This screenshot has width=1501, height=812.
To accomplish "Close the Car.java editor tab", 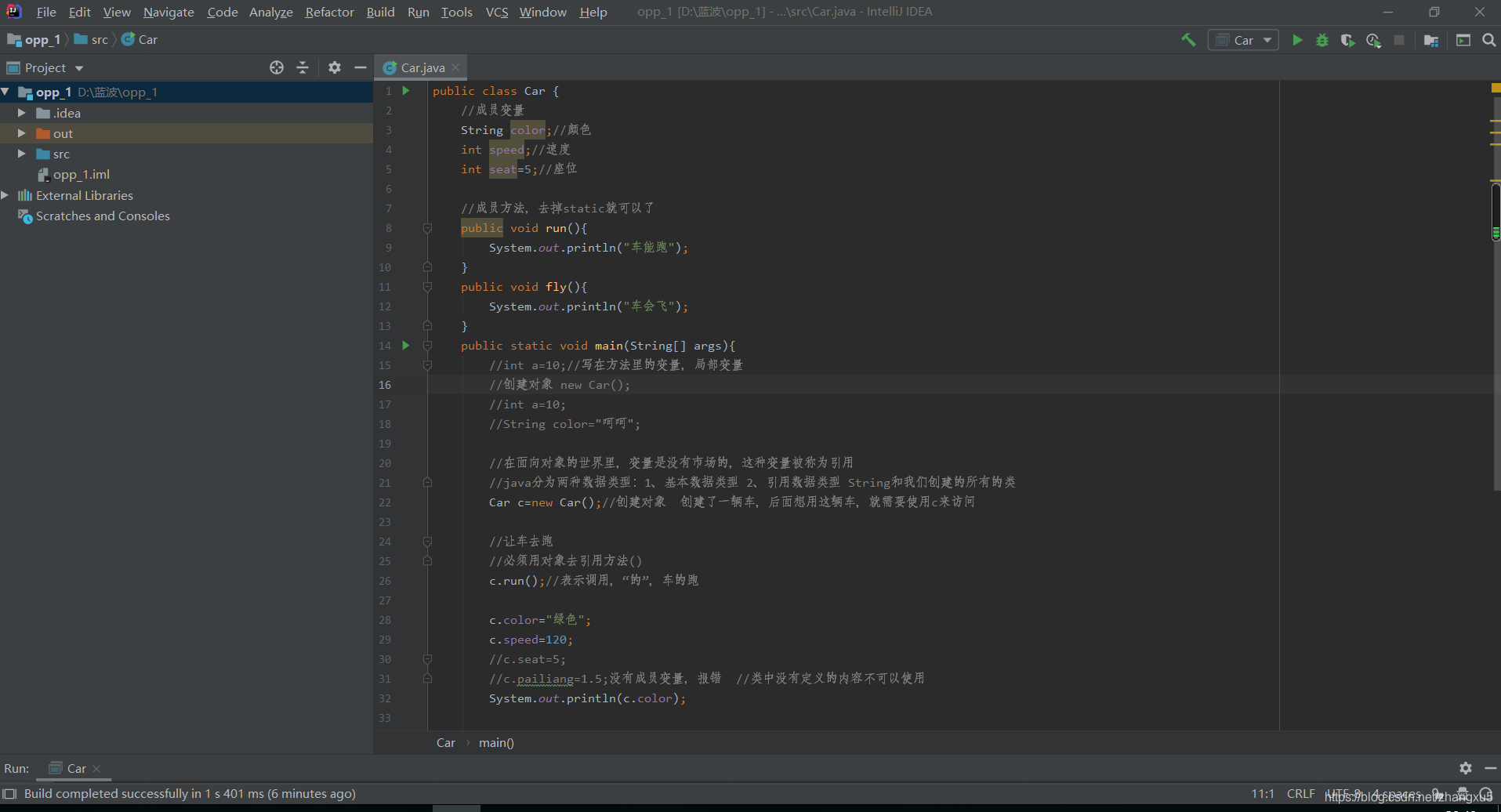I will click(455, 67).
